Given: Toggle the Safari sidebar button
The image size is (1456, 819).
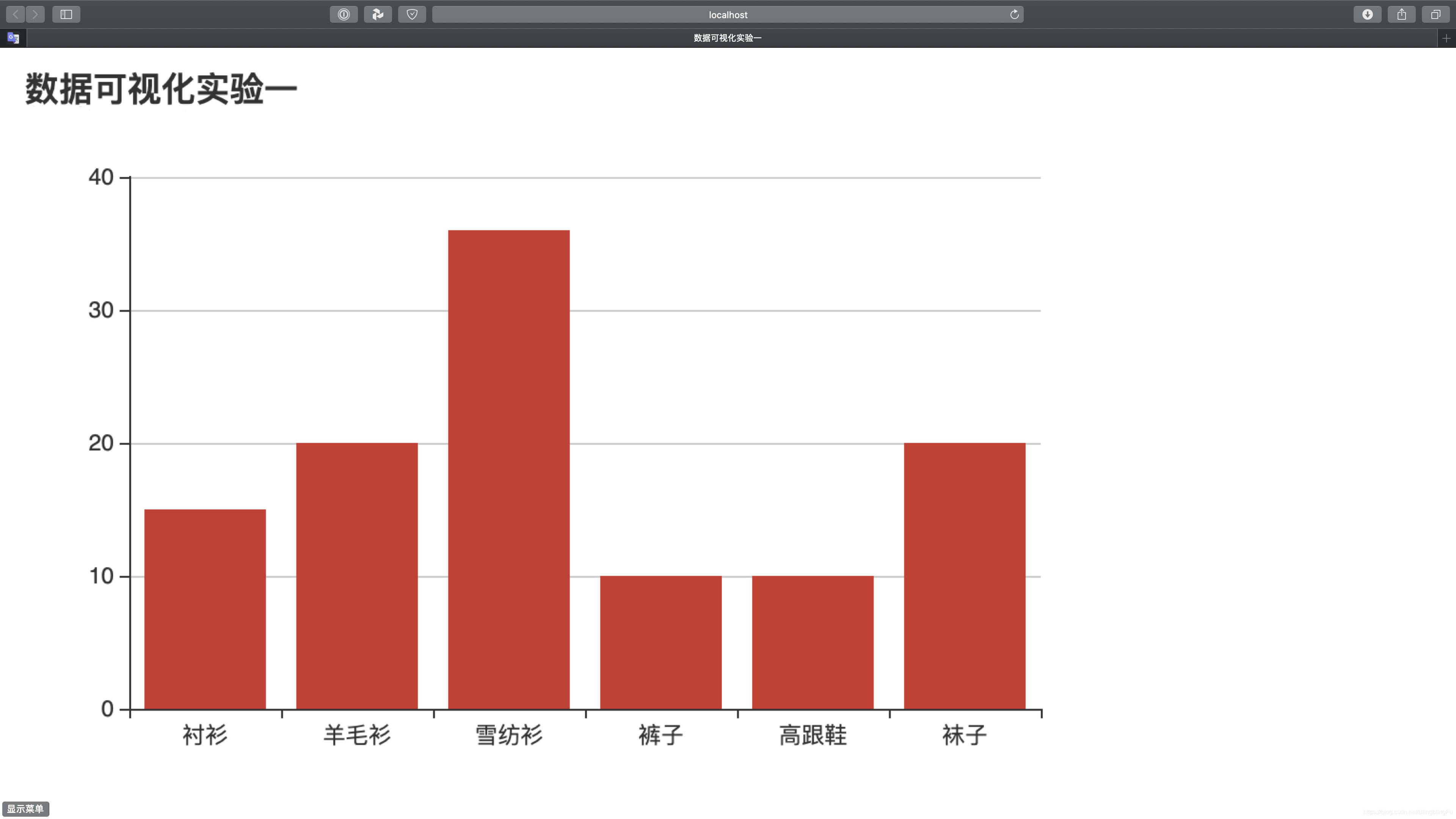Looking at the screenshot, I should click(66, 14).
